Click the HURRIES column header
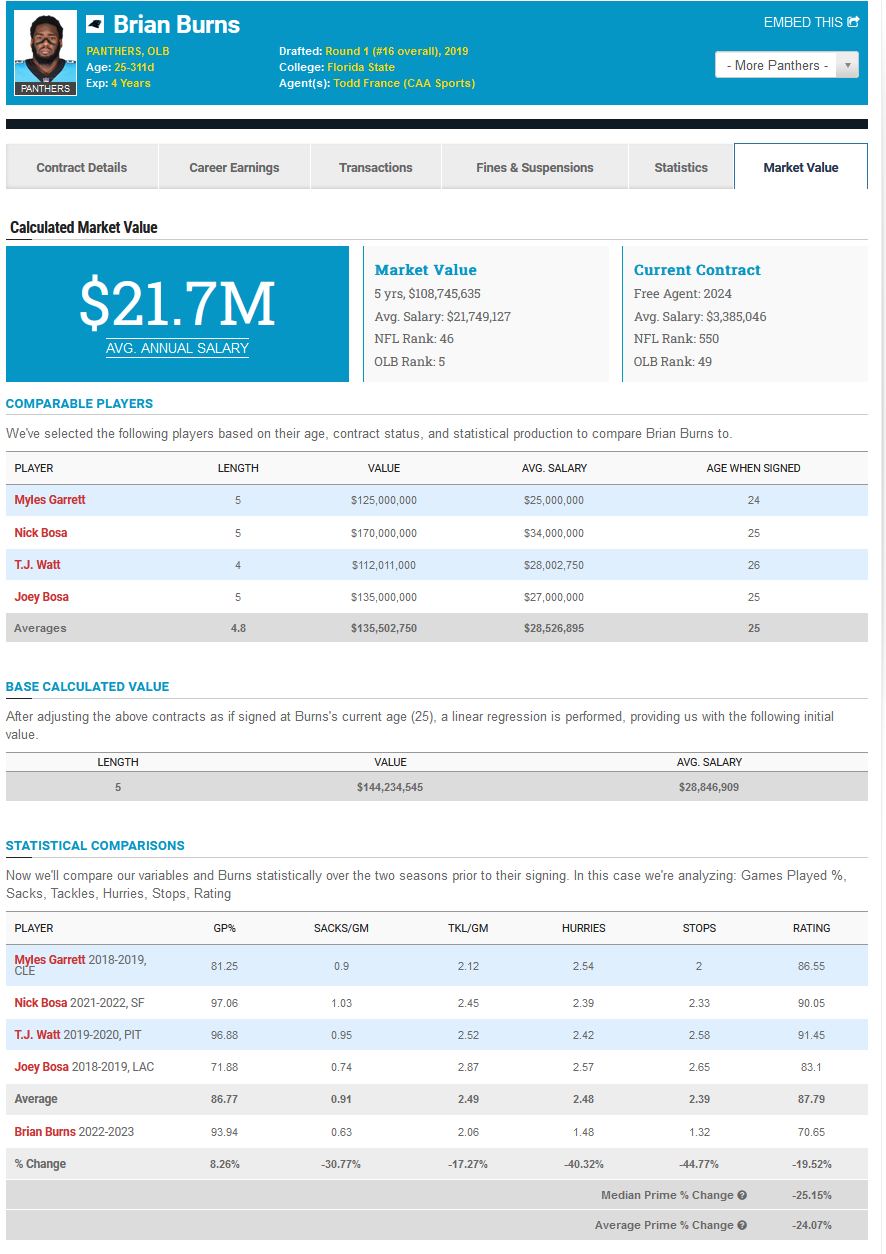 [x=584, y=928]
